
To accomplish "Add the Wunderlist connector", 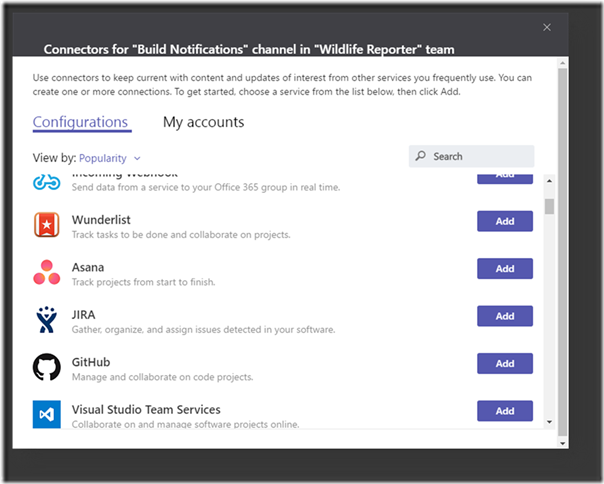I will (x=504, y=221).
